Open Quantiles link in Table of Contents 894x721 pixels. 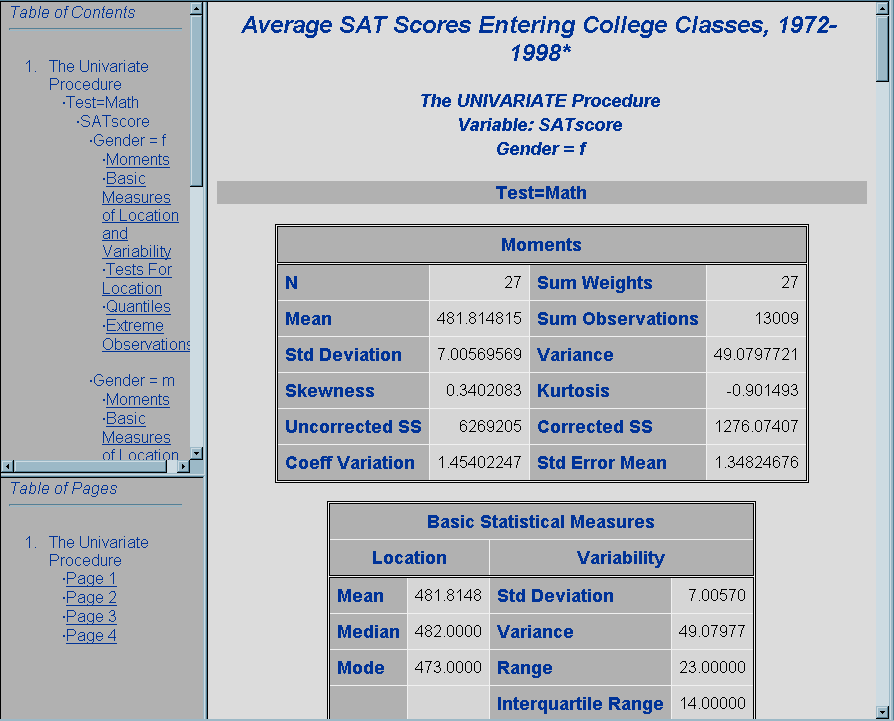pos(138,307)
